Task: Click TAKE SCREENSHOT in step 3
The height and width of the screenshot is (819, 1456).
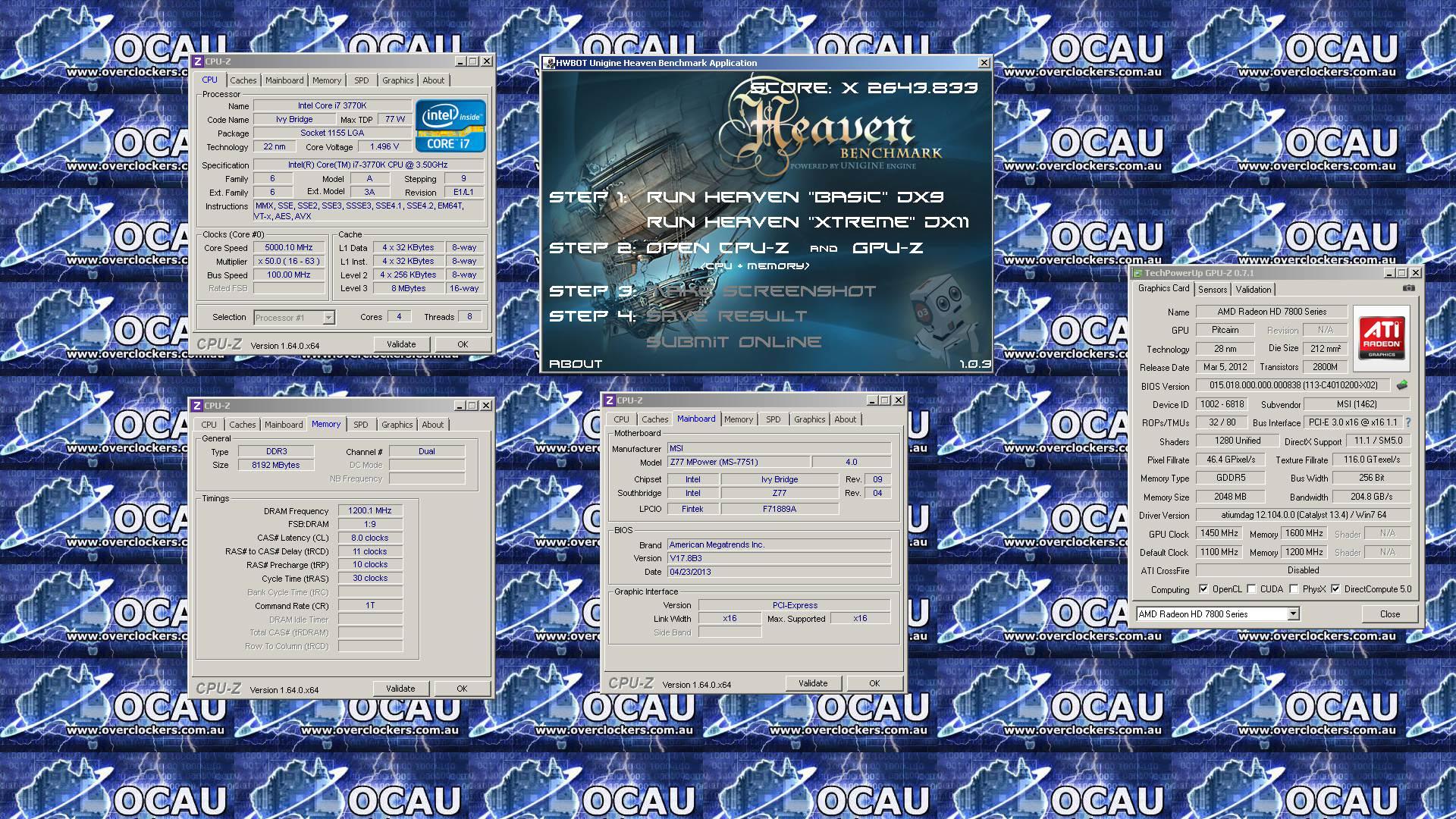Action: pyautogui.click(x=761, y=291)
